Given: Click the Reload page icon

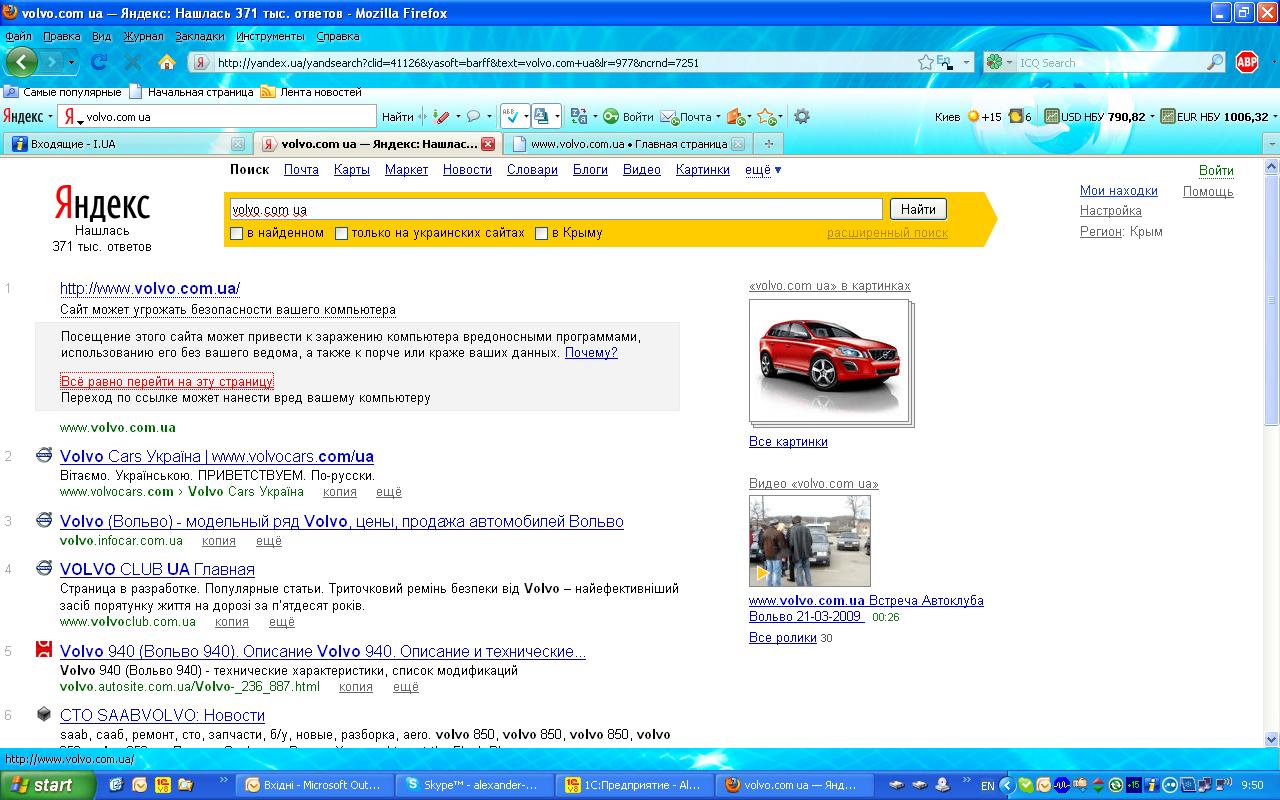Looking at the screenshot, I should 99,62.
